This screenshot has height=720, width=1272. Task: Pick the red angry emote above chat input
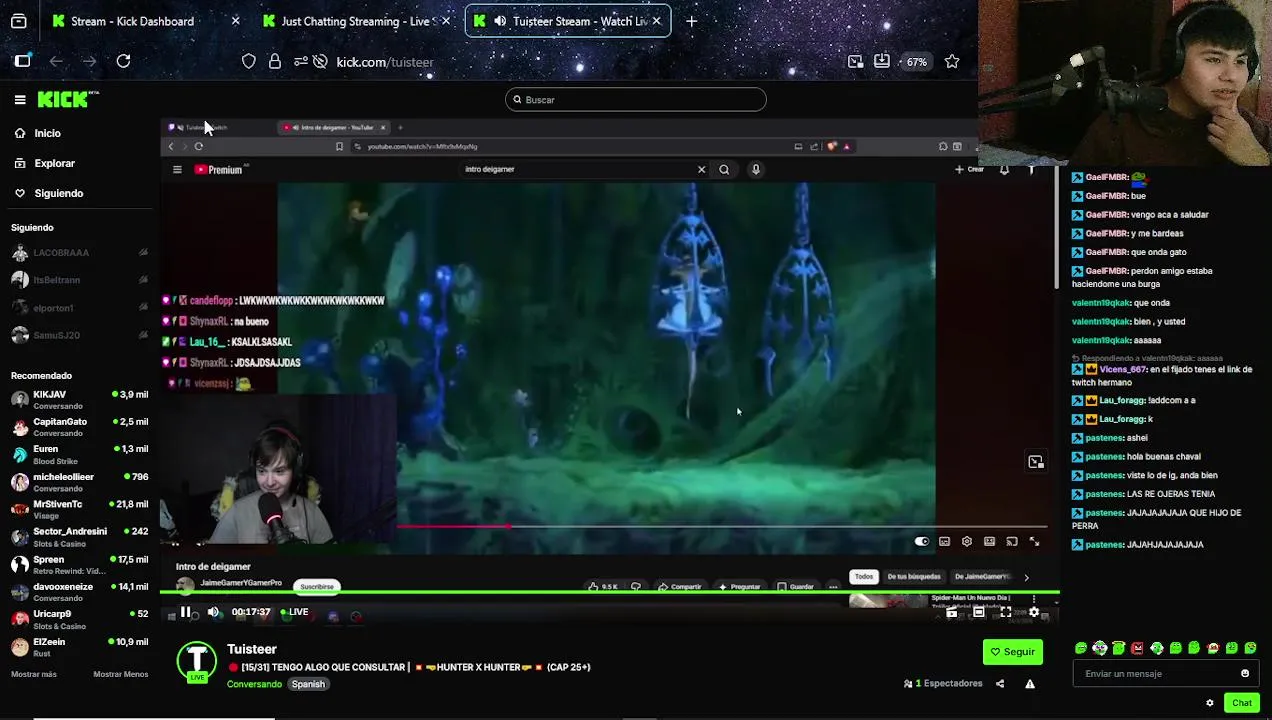1137,648
